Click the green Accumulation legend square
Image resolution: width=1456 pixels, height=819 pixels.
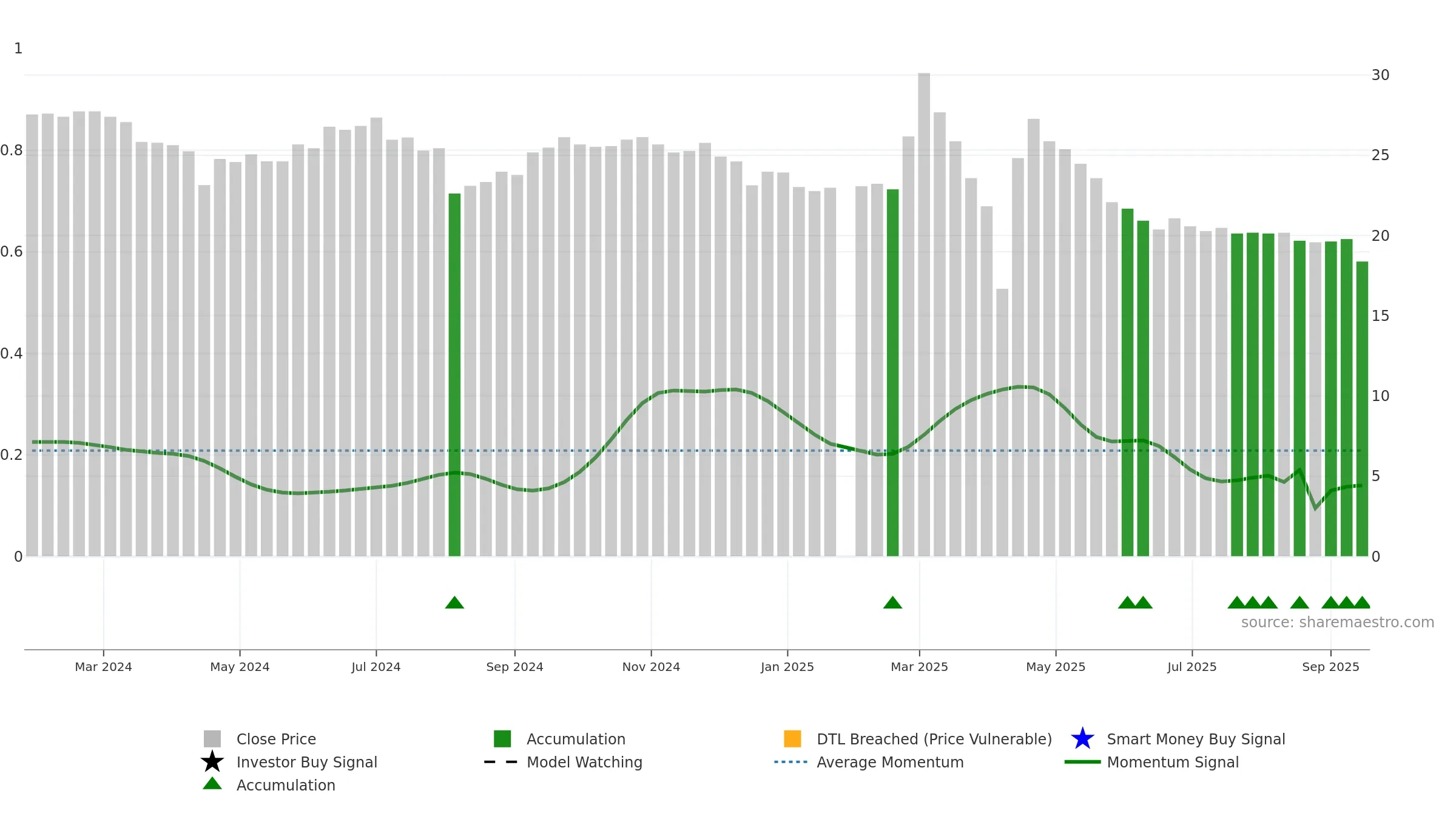tap(502, 739)
